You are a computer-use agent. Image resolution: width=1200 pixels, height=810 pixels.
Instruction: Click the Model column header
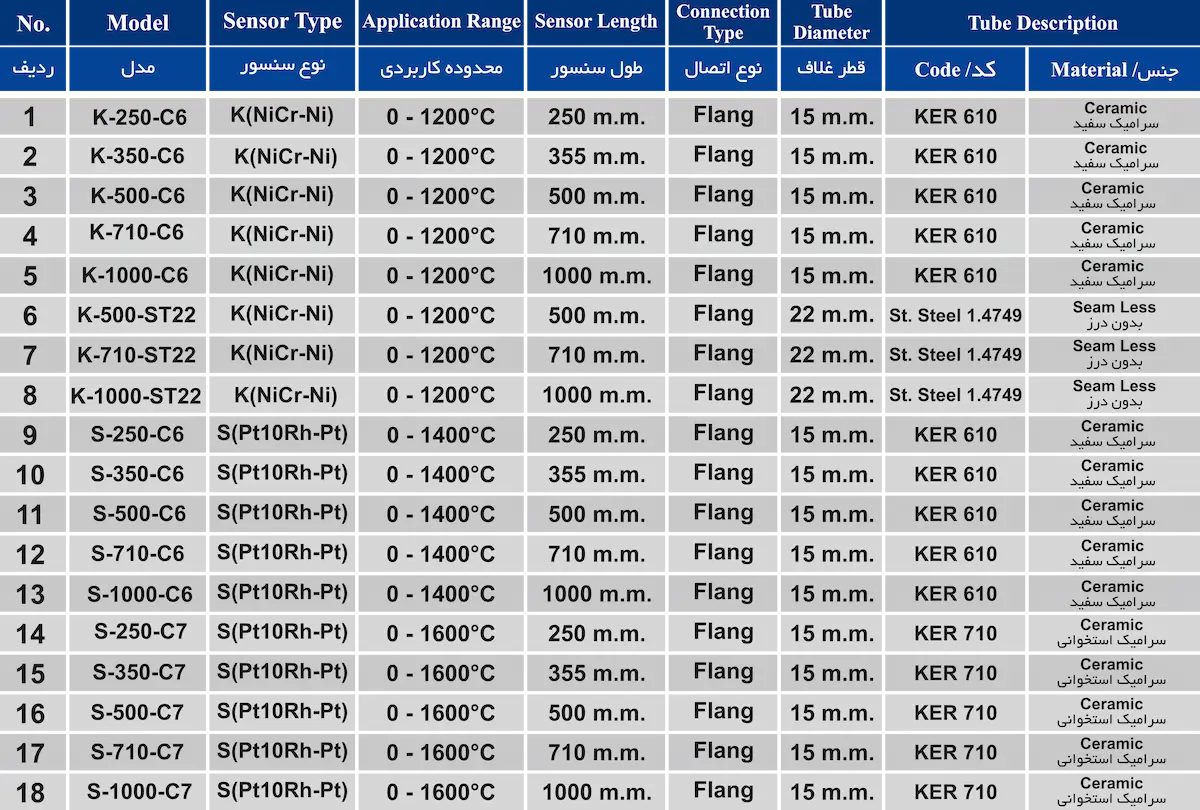point(138,23)
